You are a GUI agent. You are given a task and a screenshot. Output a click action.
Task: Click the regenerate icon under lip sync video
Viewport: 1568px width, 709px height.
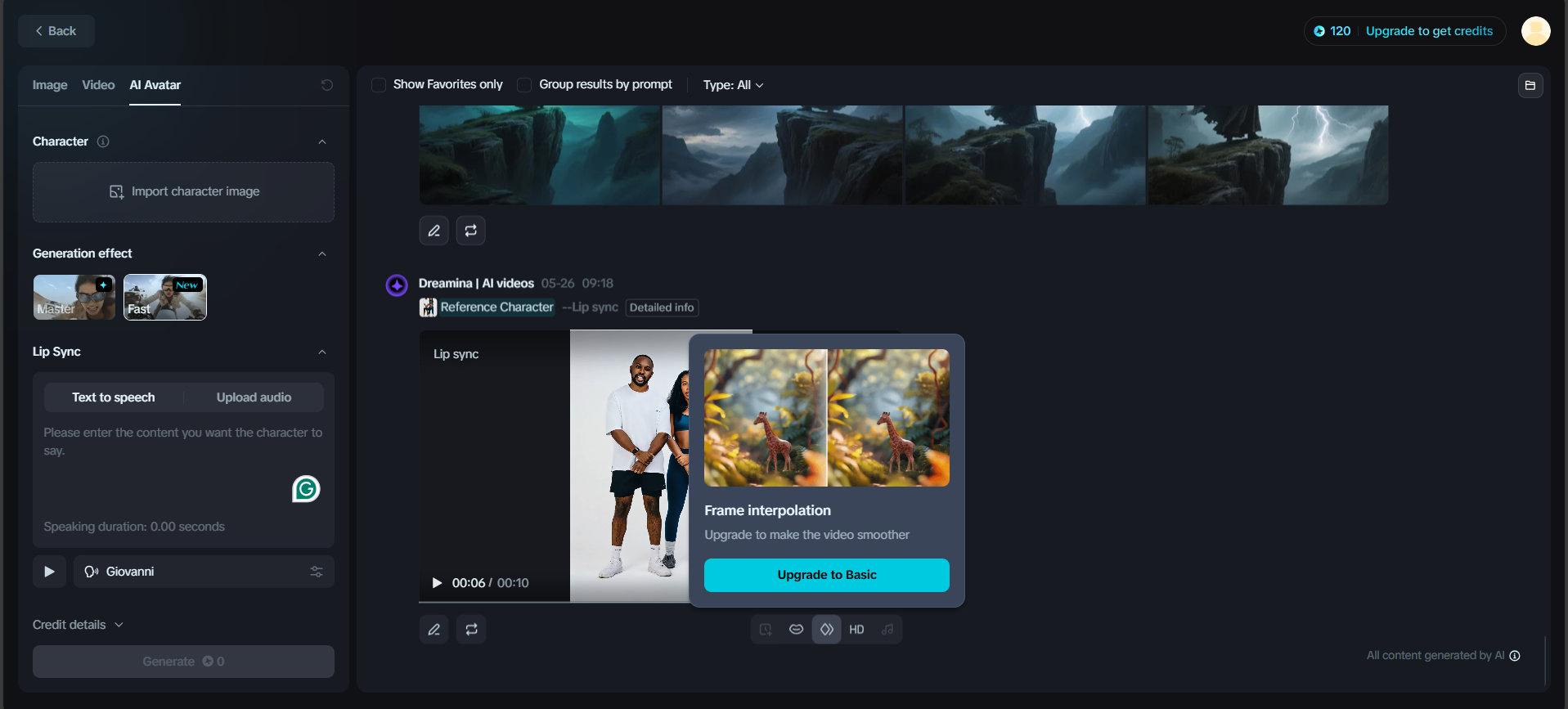471,630
